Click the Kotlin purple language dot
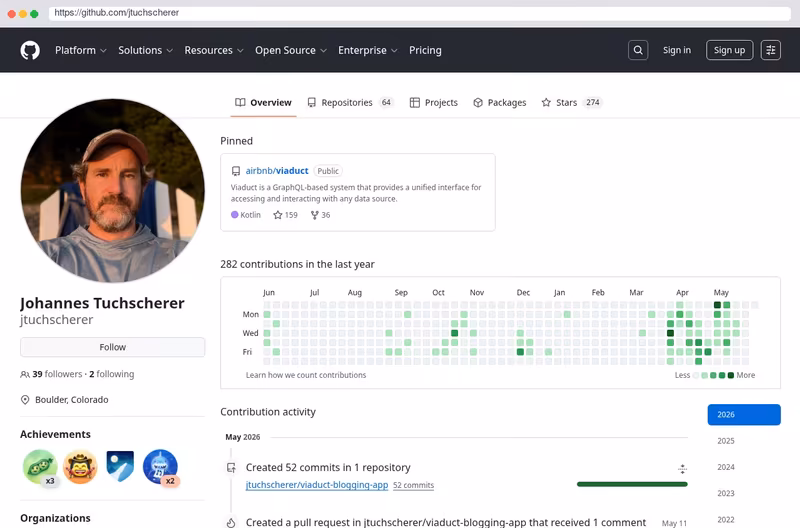 (x=235, y=215)
